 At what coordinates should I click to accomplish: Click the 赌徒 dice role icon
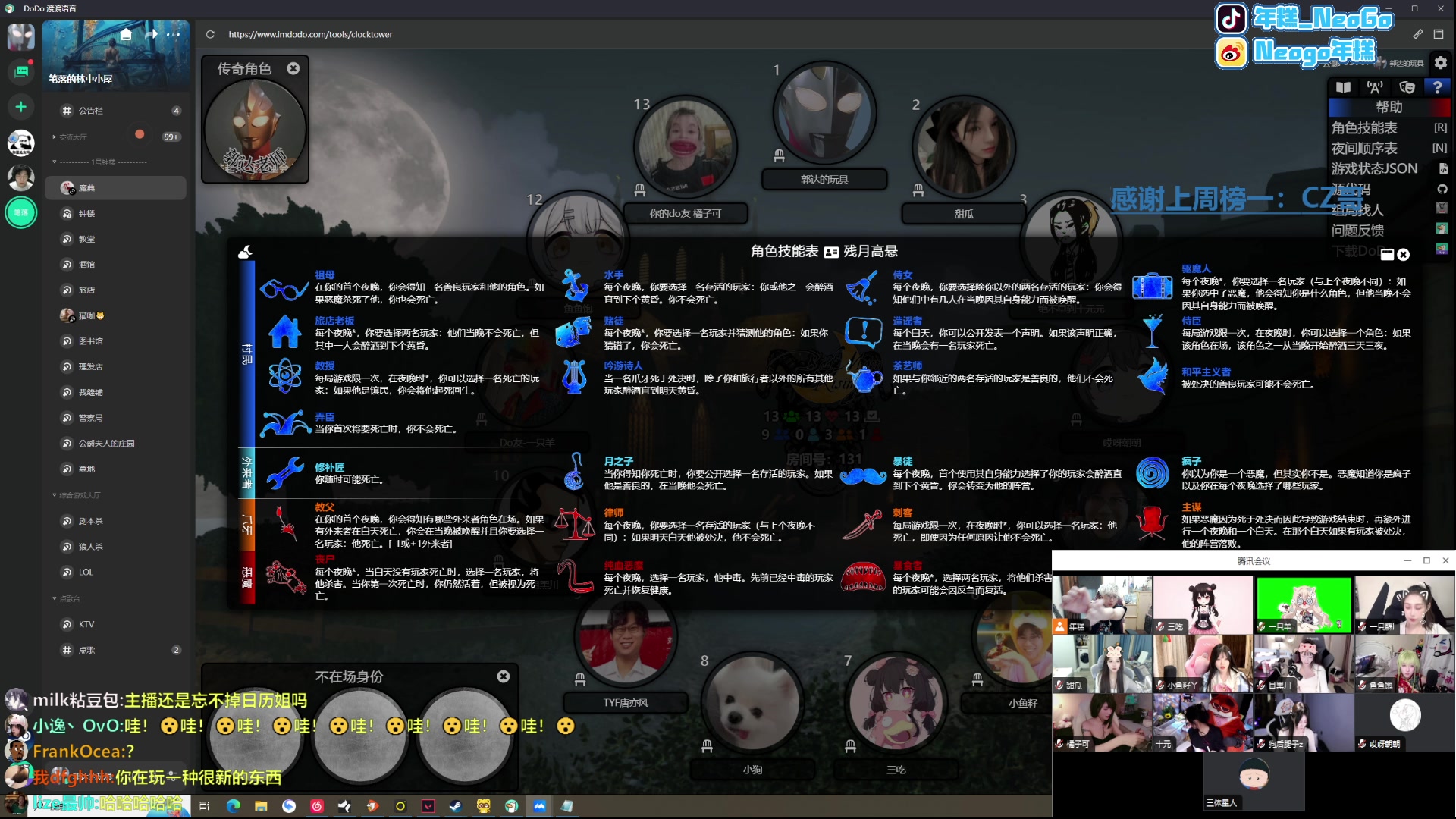[x=573, y=332]
